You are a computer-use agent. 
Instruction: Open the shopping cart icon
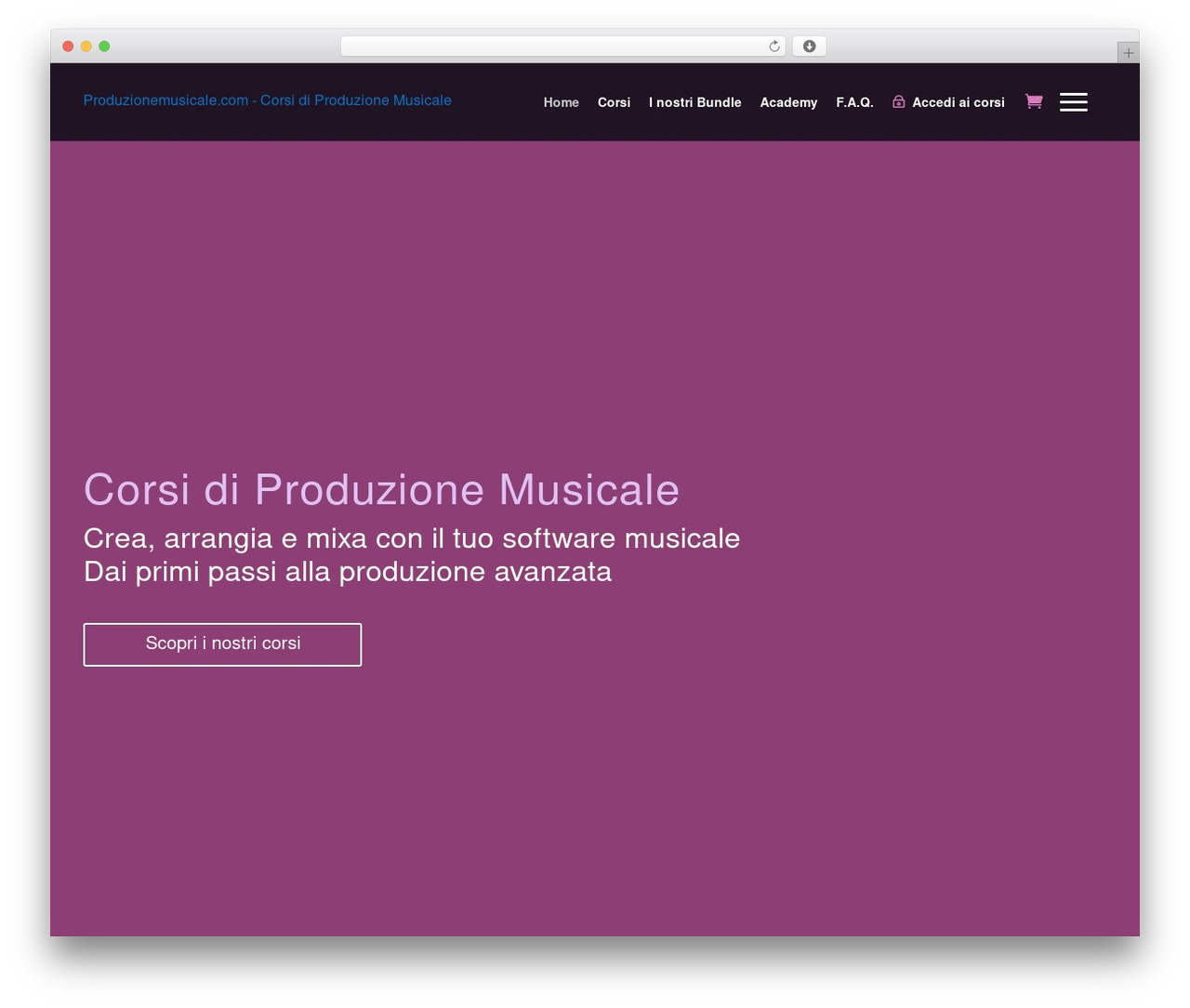point(1033,101)
